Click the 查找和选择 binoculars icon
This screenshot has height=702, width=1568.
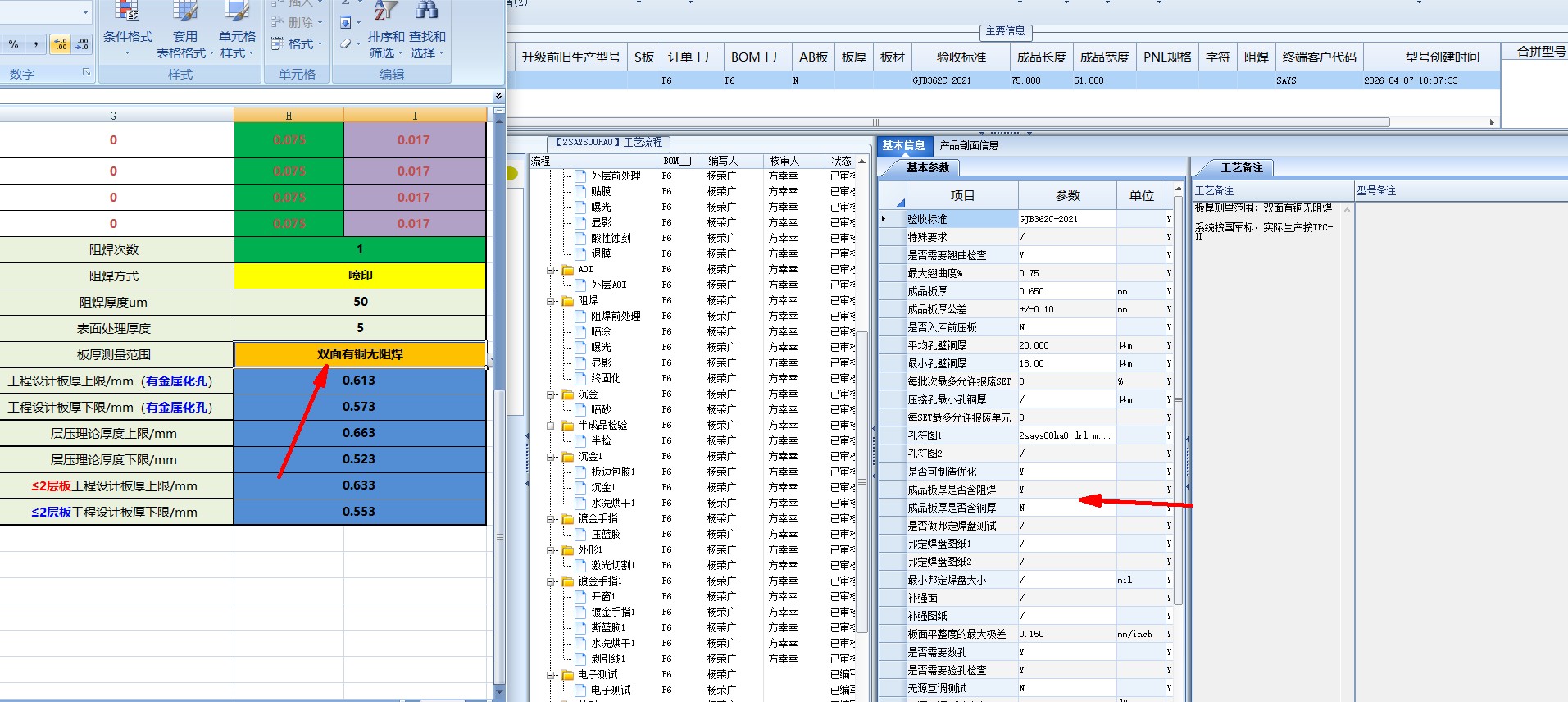pos(426,11)
